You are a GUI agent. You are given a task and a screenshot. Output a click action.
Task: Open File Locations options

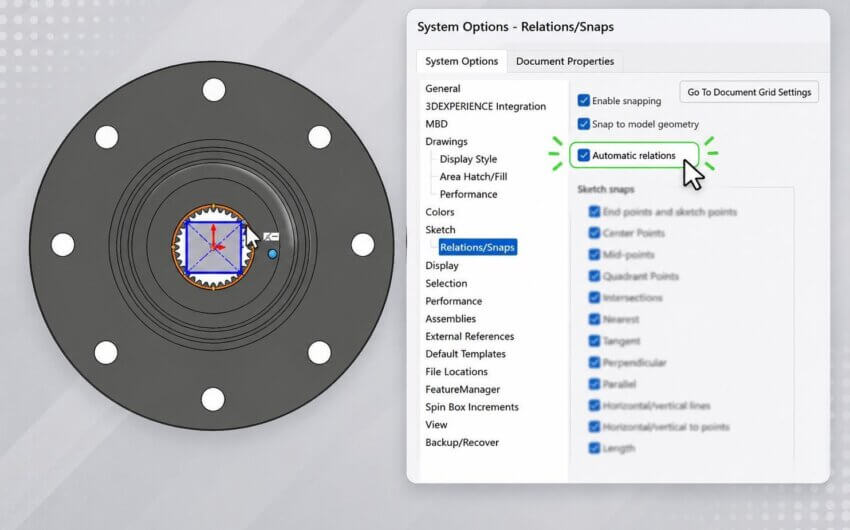456,372
